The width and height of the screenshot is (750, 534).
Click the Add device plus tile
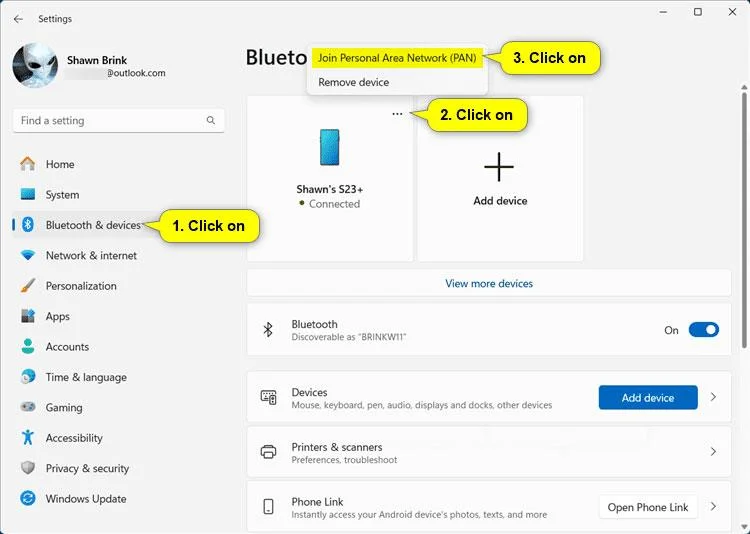tap(500, 178)
